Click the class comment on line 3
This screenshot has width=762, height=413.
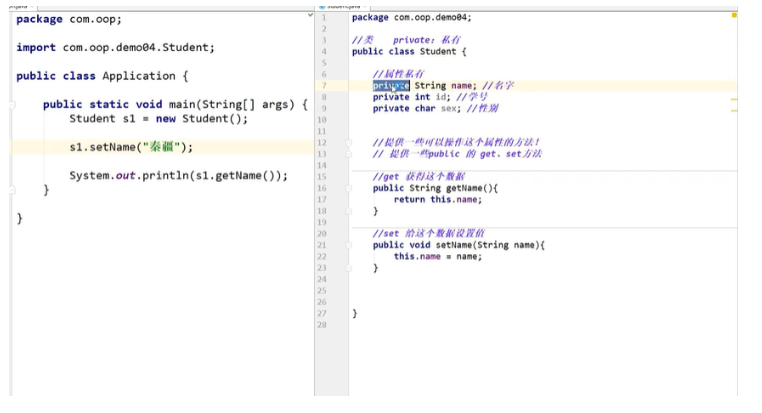pyautogui.click(x=406, y=40)
